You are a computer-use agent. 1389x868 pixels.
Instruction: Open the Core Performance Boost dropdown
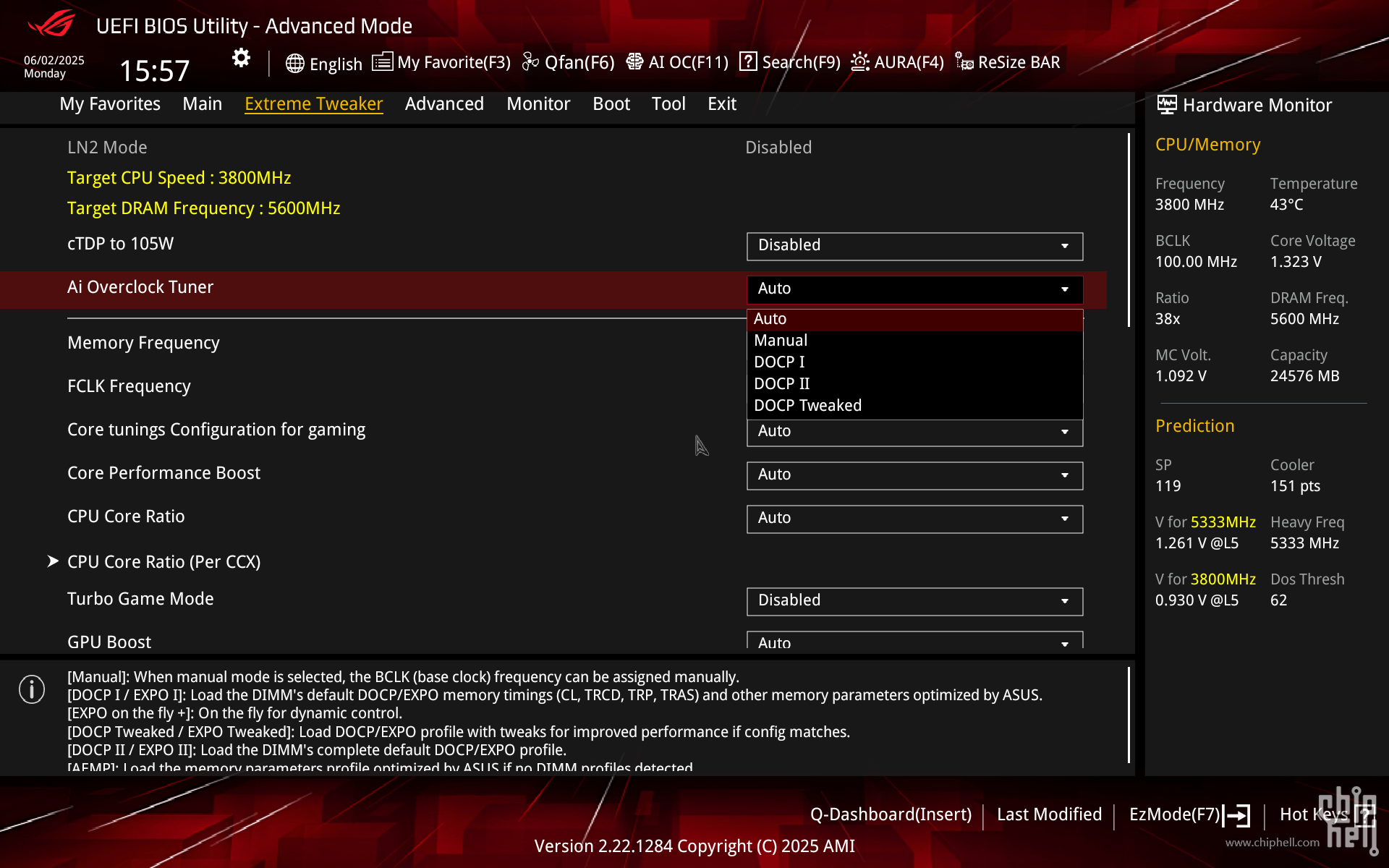[x=914, y=475]
